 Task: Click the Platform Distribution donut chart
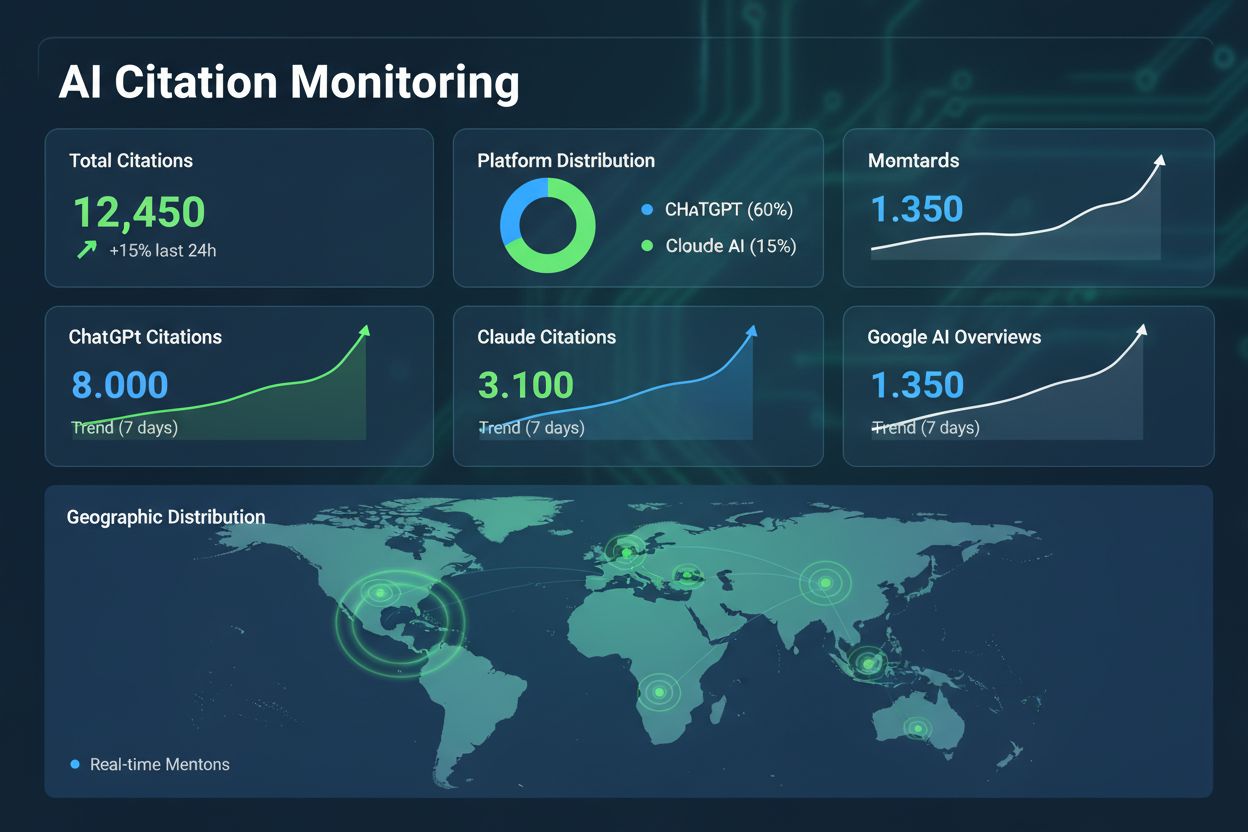point(547,226)
